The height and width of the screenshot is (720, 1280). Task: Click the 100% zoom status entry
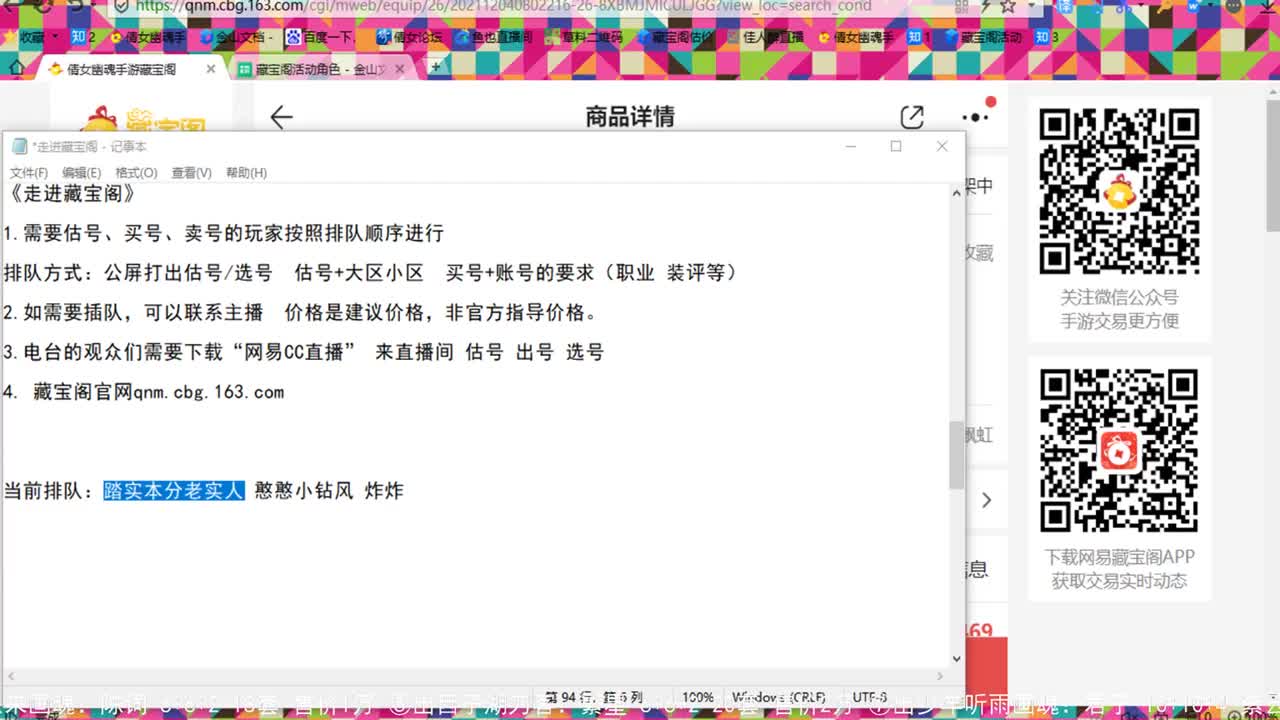[x=698, y=697]
